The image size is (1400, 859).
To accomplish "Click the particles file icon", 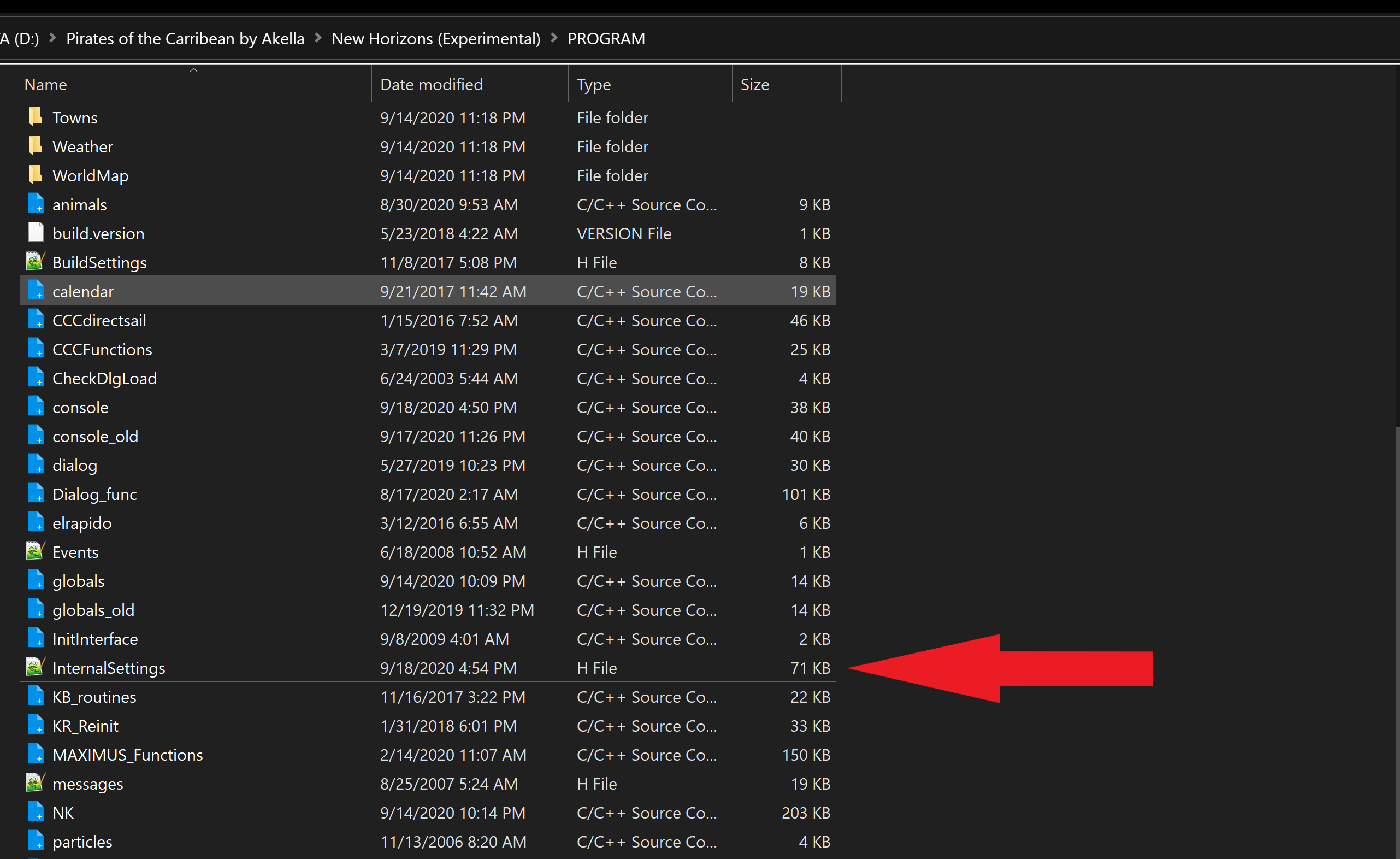I will point(35,842).
